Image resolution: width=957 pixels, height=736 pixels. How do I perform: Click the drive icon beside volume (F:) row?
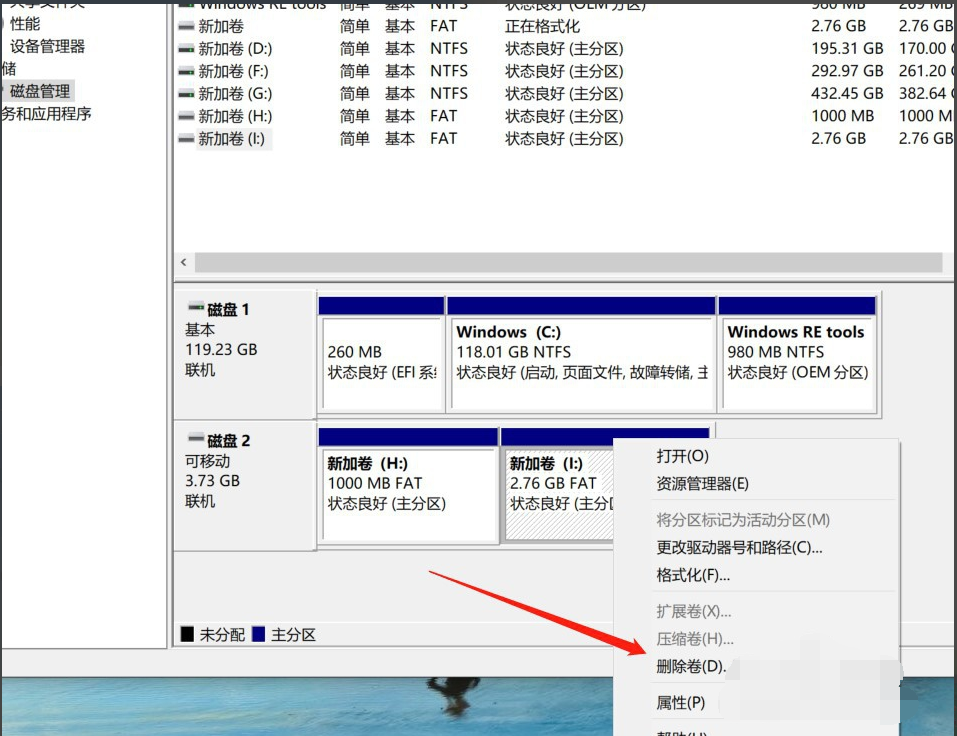tap(186, 71)
